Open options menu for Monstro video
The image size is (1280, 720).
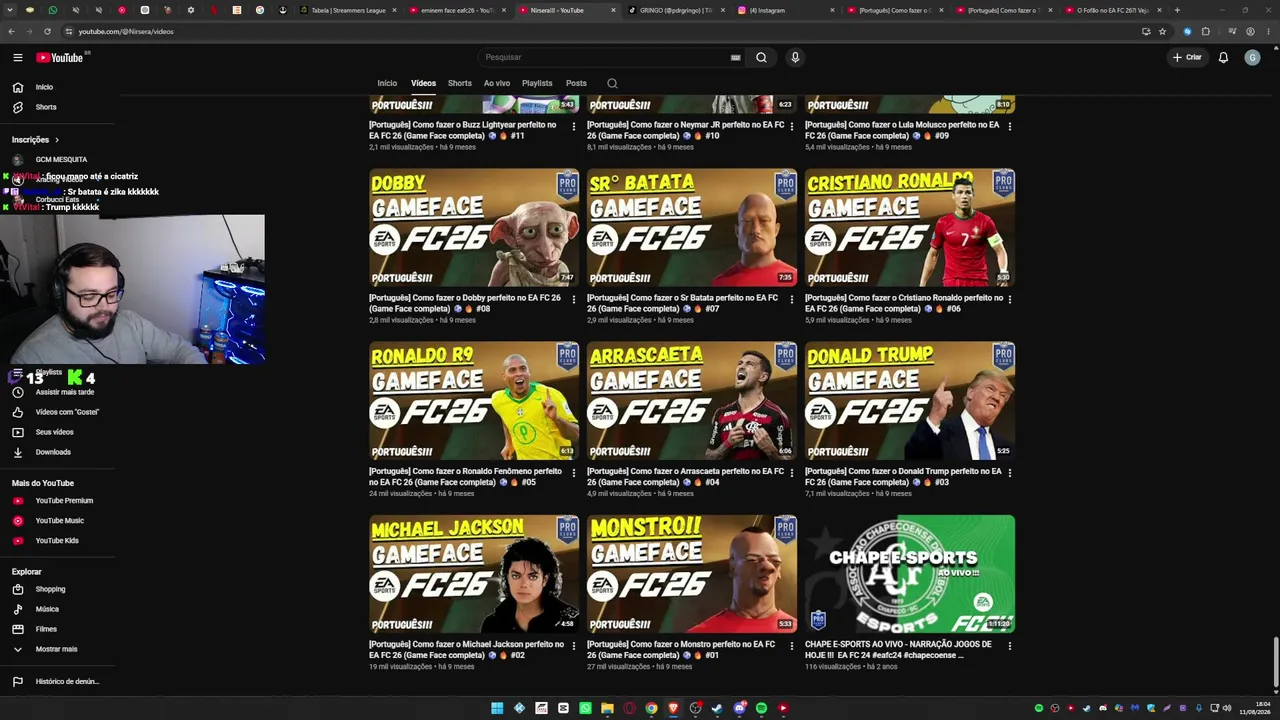click(792, 646)
